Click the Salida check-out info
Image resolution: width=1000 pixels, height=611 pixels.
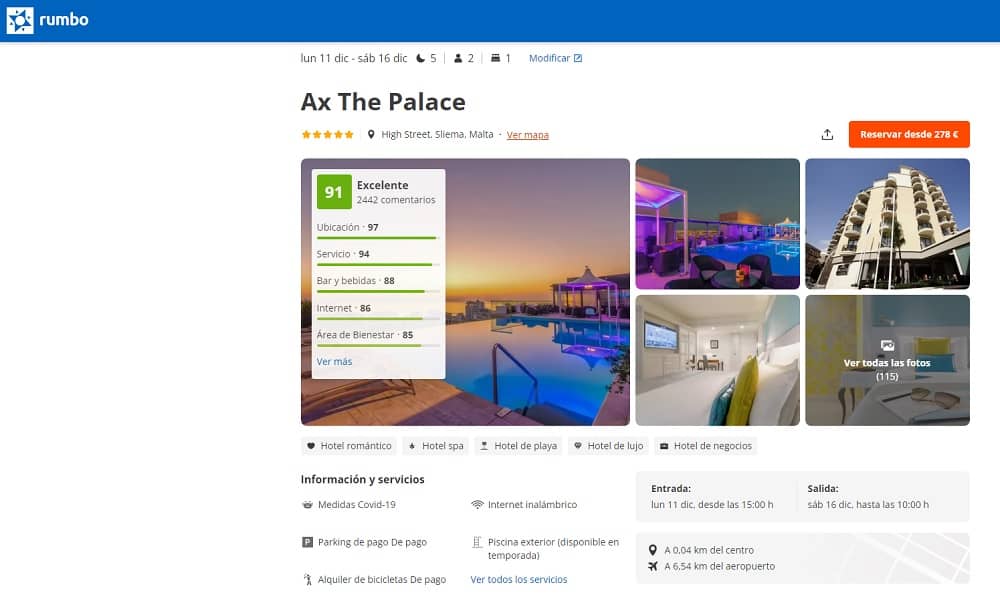(868, 497)
